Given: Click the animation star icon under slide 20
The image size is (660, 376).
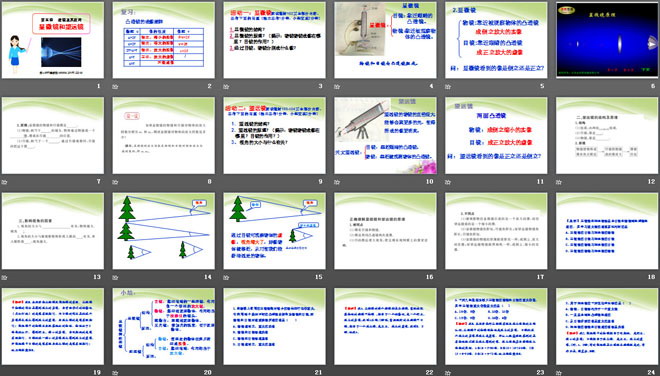Looking at the screenshot, I should click(x=115, y=373).
